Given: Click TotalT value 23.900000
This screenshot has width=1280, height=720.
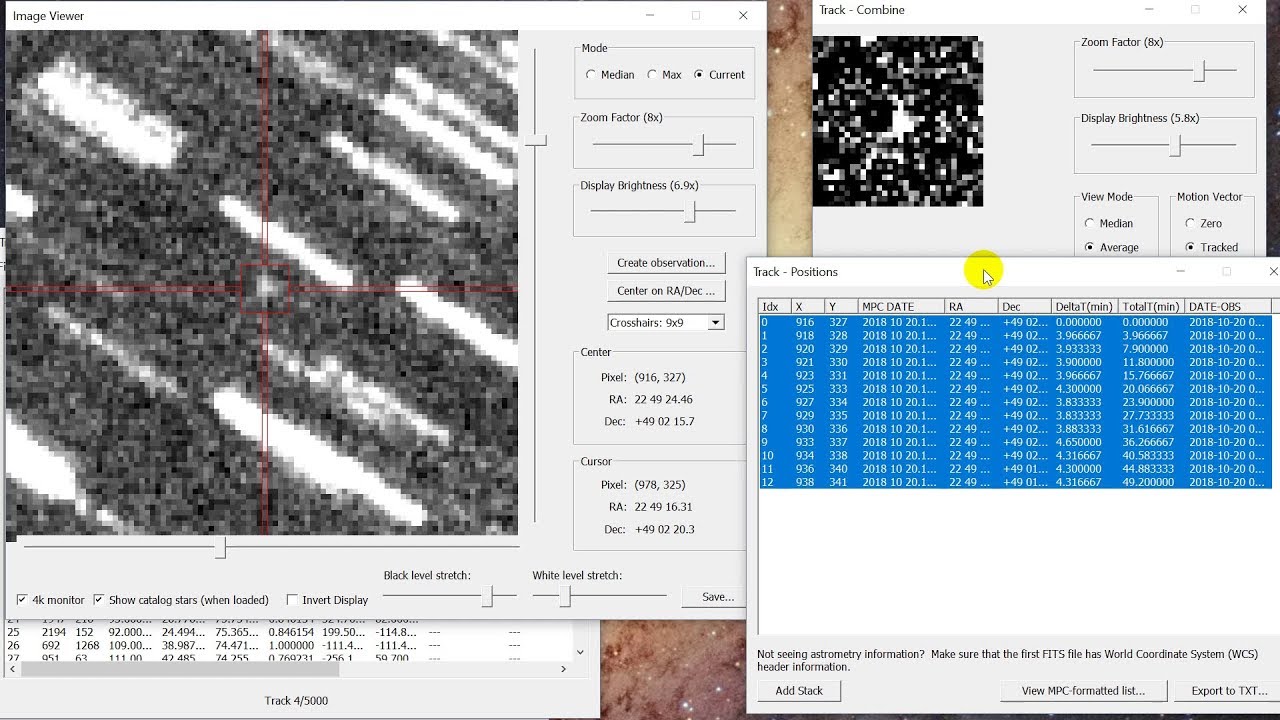Looking at the screenshot, I should tap(1148, 402).
